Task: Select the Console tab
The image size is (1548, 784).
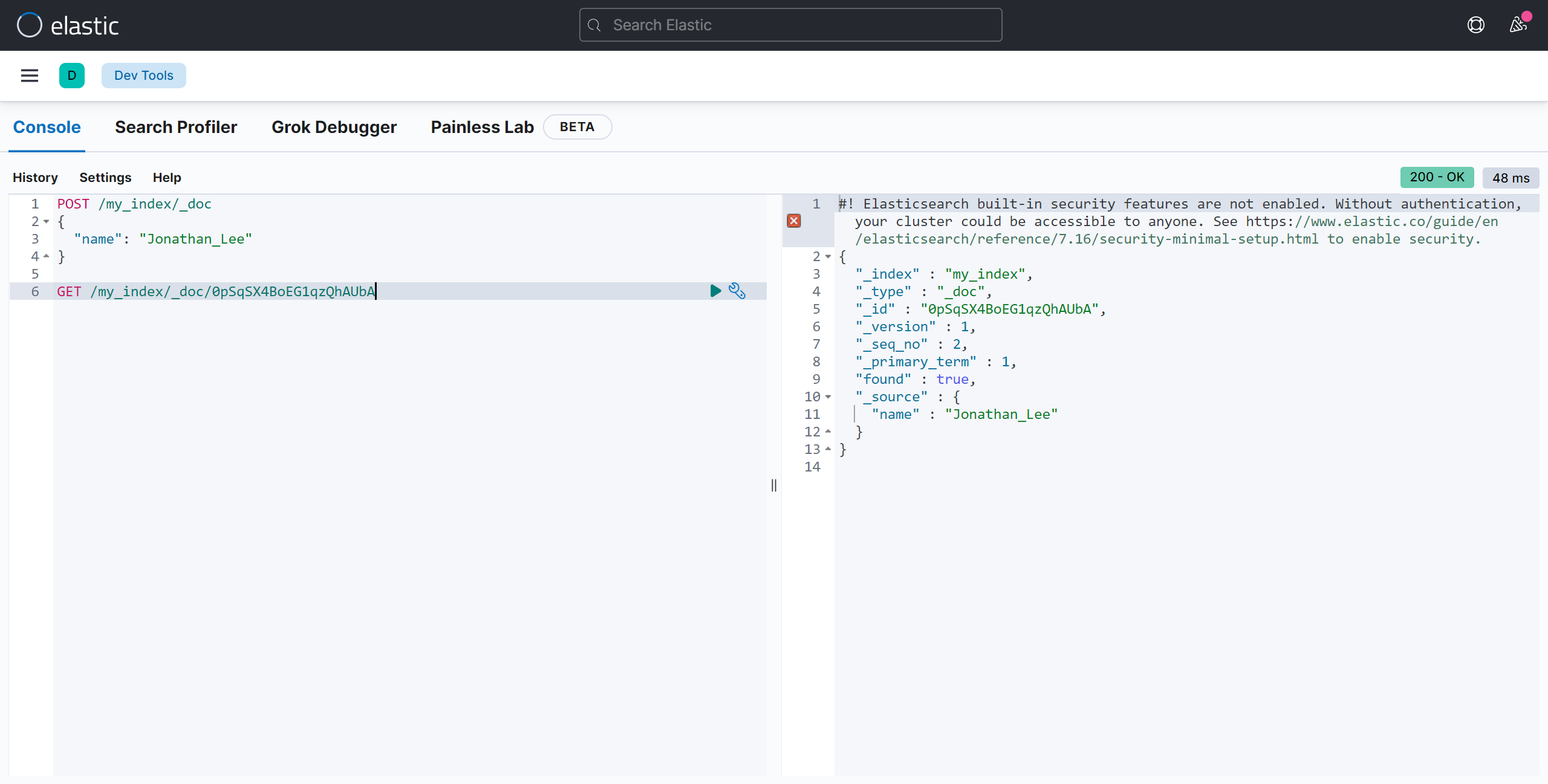Action: point(46,126)
